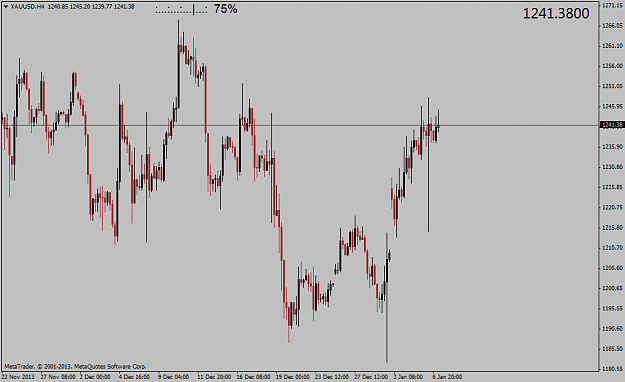The image size is (625, 382).
Task: Click the 6 Jan 20:00 time label
Action: [x=448, y=377]
